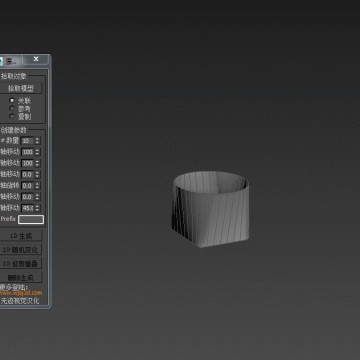Close the script dialog with the X

point(36,59)
